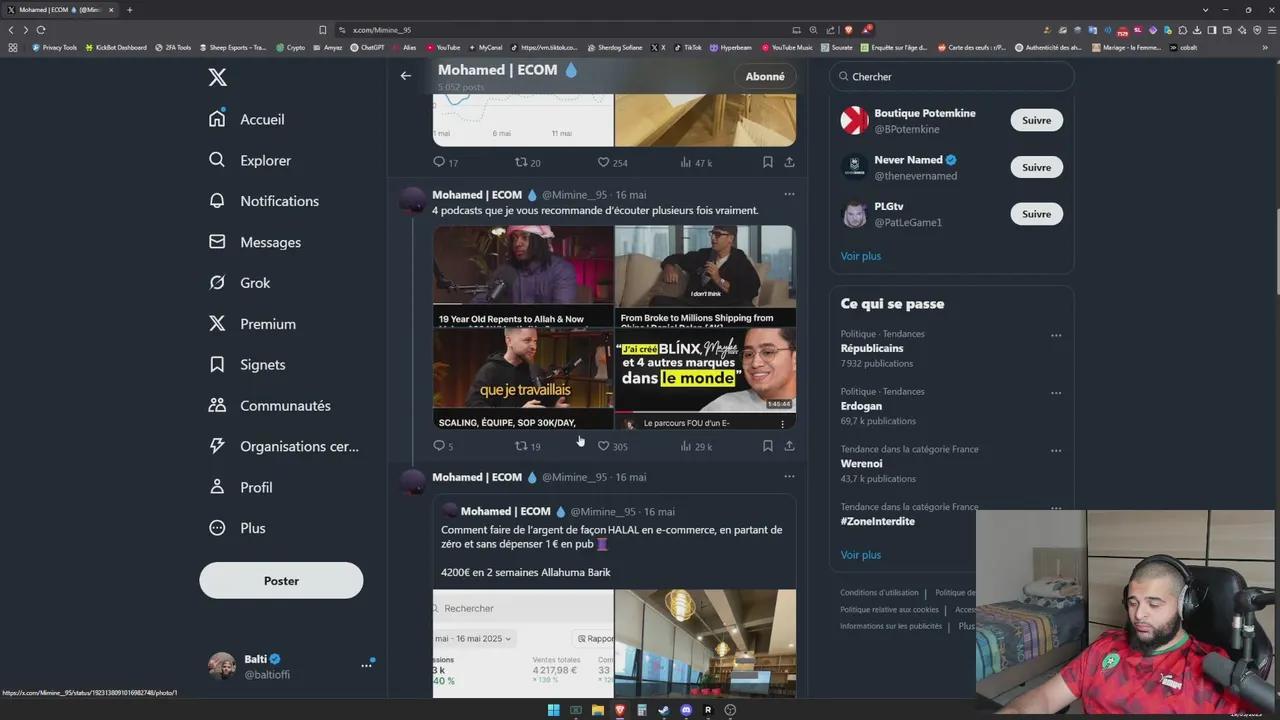Open the Premium page
Image resolution: width=1280 pixels, height=720 pixels.
[x=252, y=324]
